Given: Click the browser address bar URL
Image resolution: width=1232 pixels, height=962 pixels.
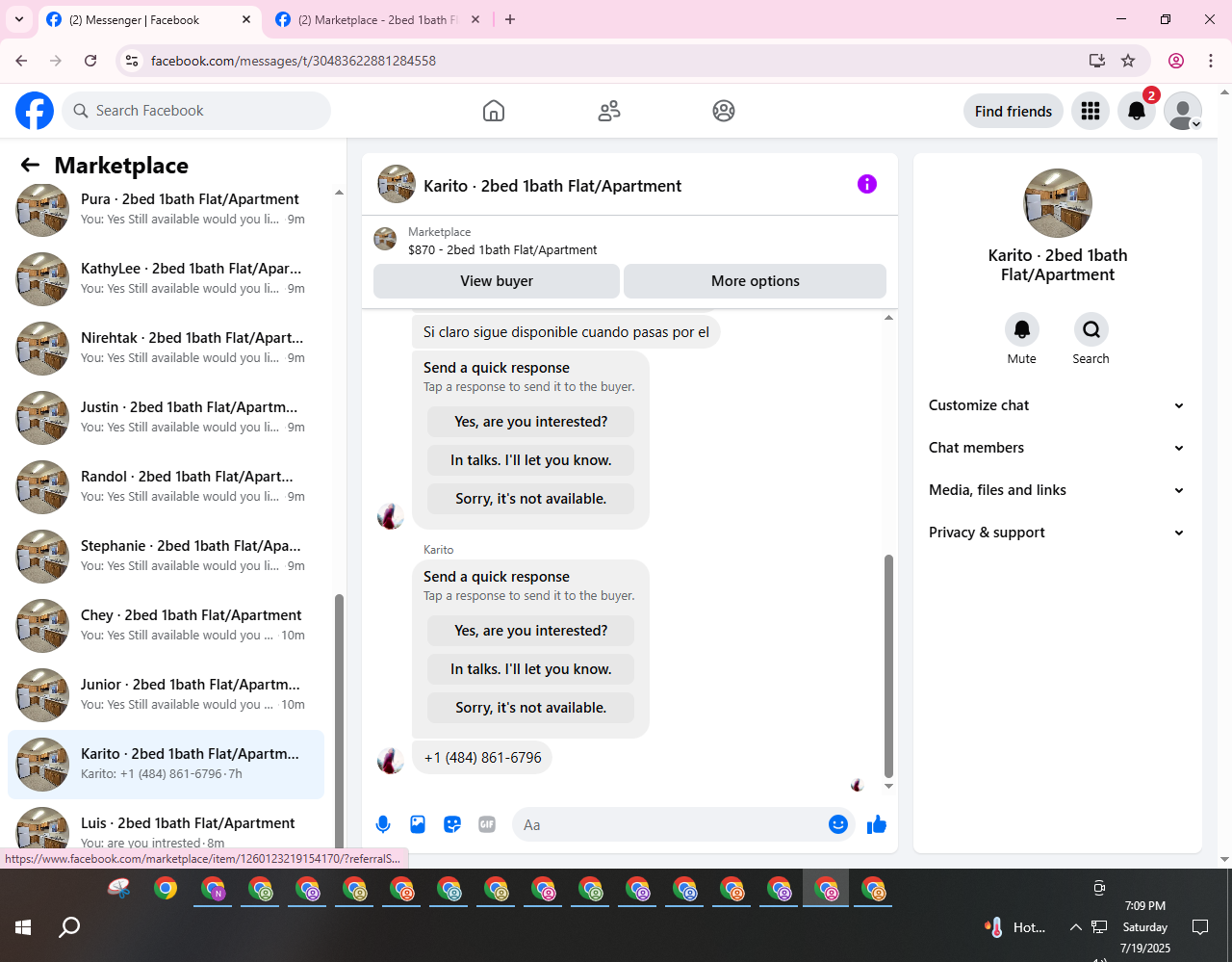Looking at the screenshot, I should tap(294, 61).
